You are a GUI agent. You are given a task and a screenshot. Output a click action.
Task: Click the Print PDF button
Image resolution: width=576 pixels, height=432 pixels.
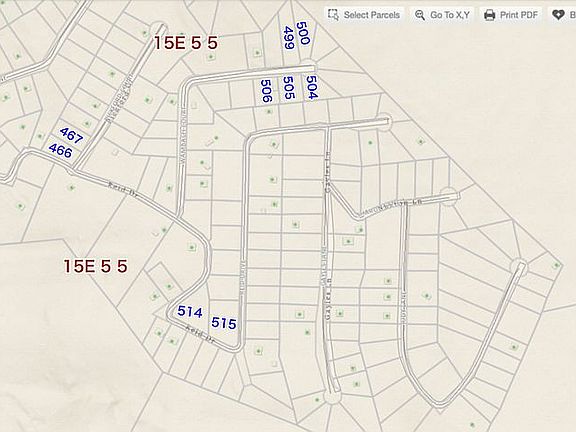coord(511,15)
